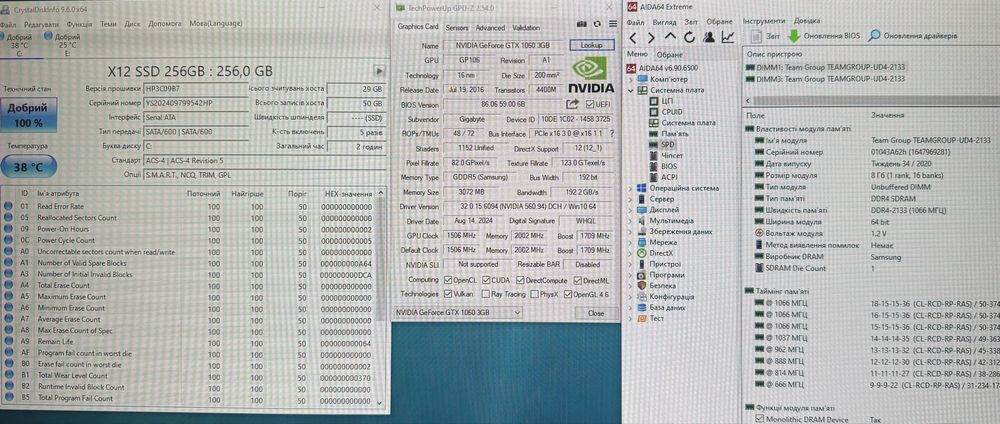The image size is (1000, 424).
Task: Expand Сервер tree node
Action: [x=631, y=199]
